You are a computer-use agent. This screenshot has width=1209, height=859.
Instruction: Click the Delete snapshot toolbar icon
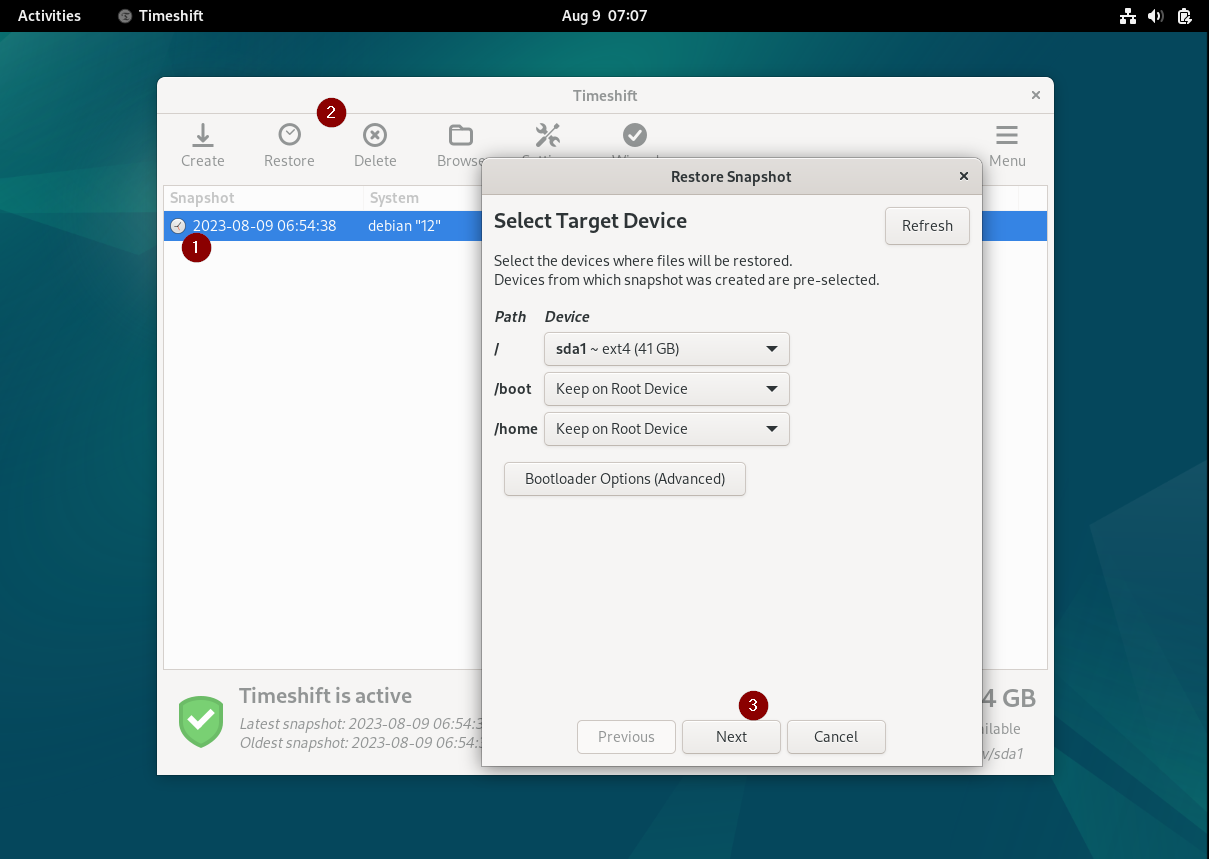(x=375, y=145)
